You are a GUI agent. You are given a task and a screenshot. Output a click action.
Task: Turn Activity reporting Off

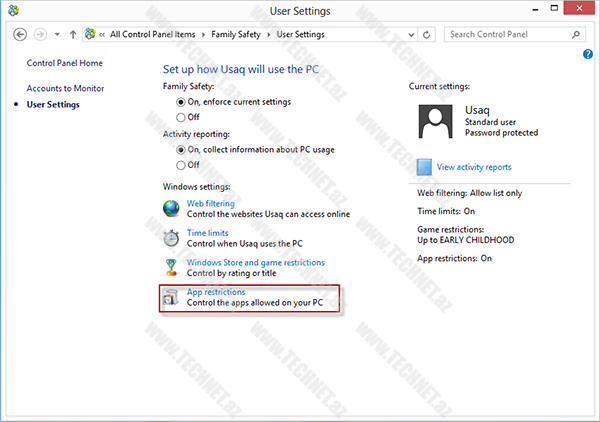[181, 164]
